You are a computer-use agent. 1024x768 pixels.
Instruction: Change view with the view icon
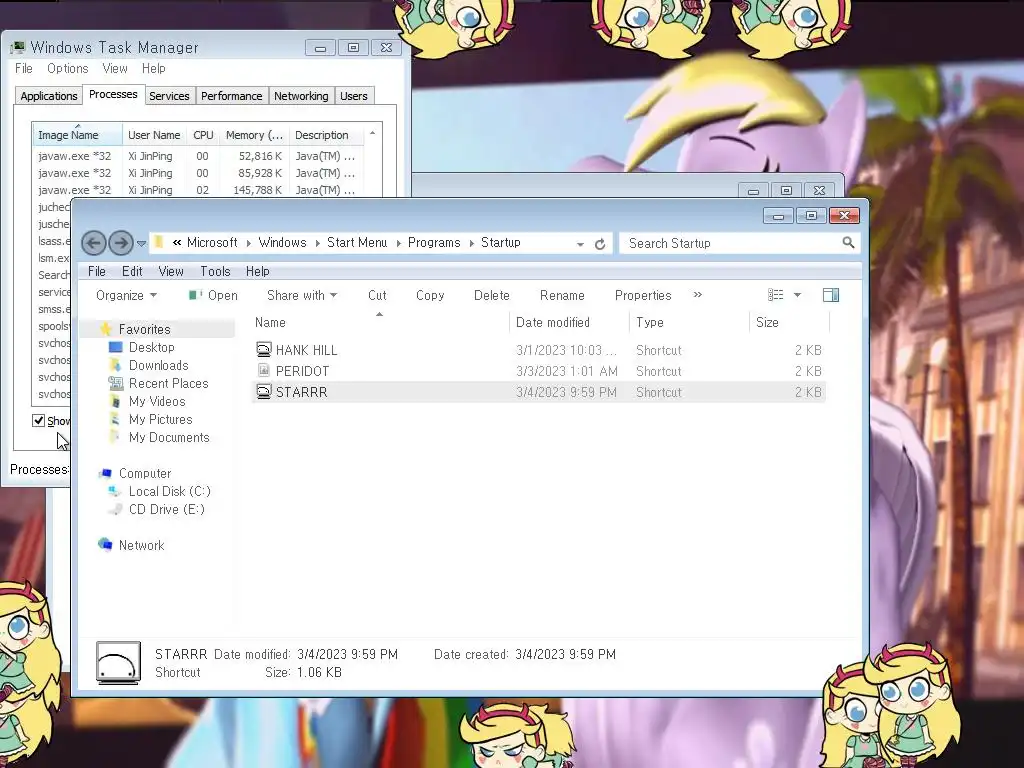775,295
